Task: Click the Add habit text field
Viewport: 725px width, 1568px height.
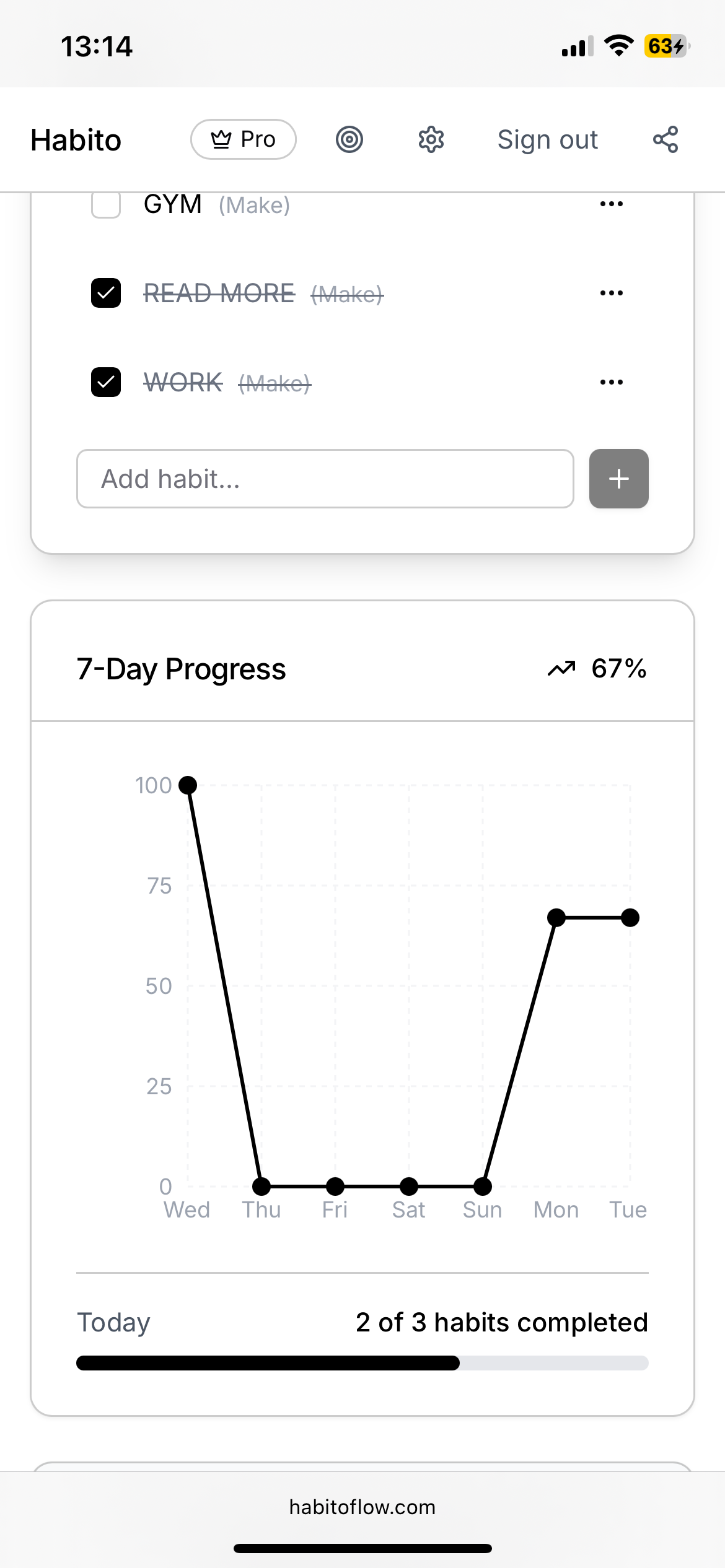Action: [x=325, y=479]
